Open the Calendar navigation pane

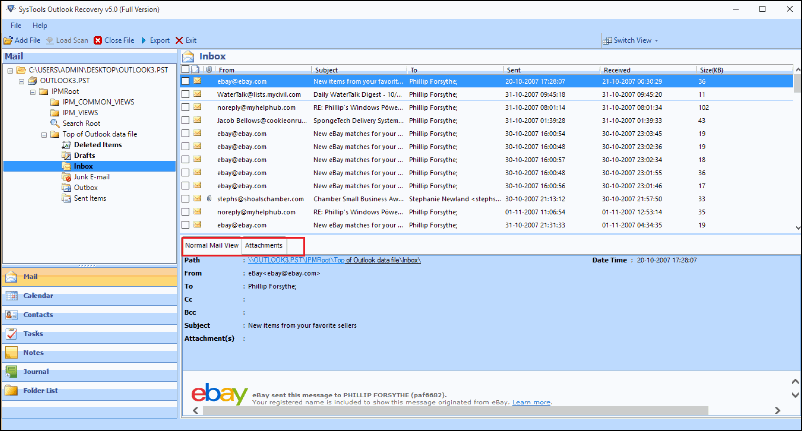tap(90, 296)
